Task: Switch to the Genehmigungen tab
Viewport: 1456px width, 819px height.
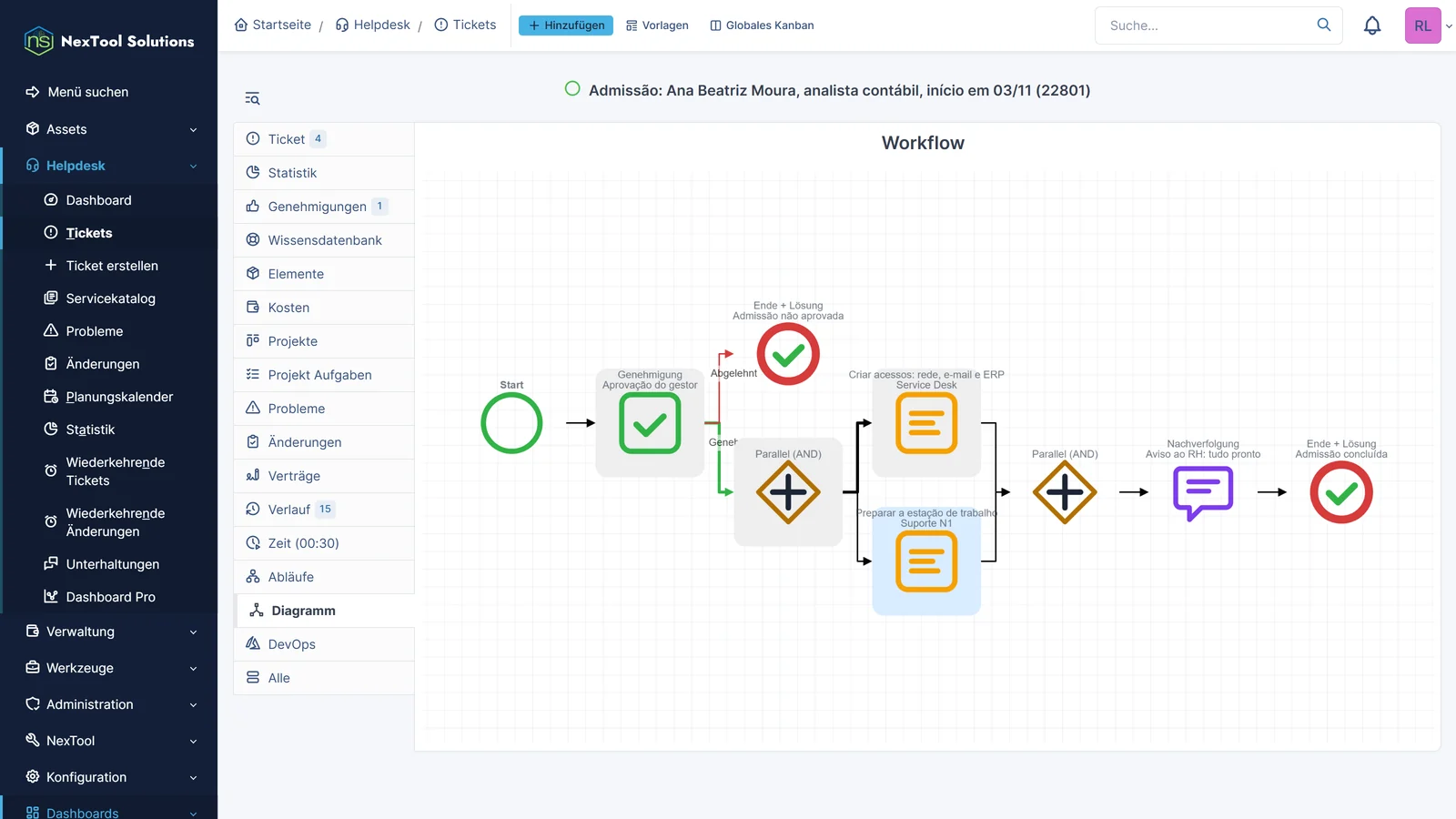Action: [x=324, y=207]
